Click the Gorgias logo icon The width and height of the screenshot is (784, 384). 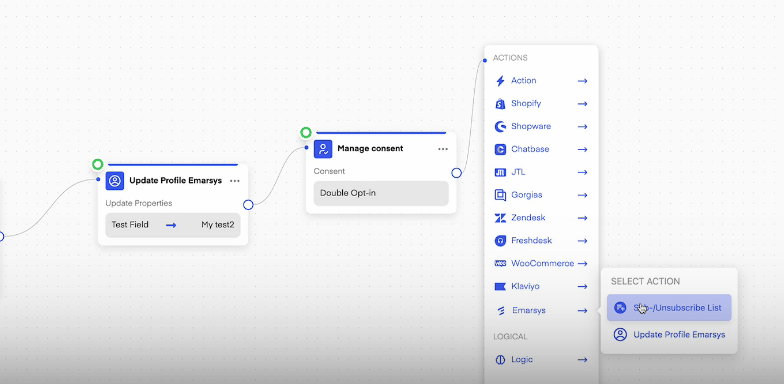[x=500, y=195]
